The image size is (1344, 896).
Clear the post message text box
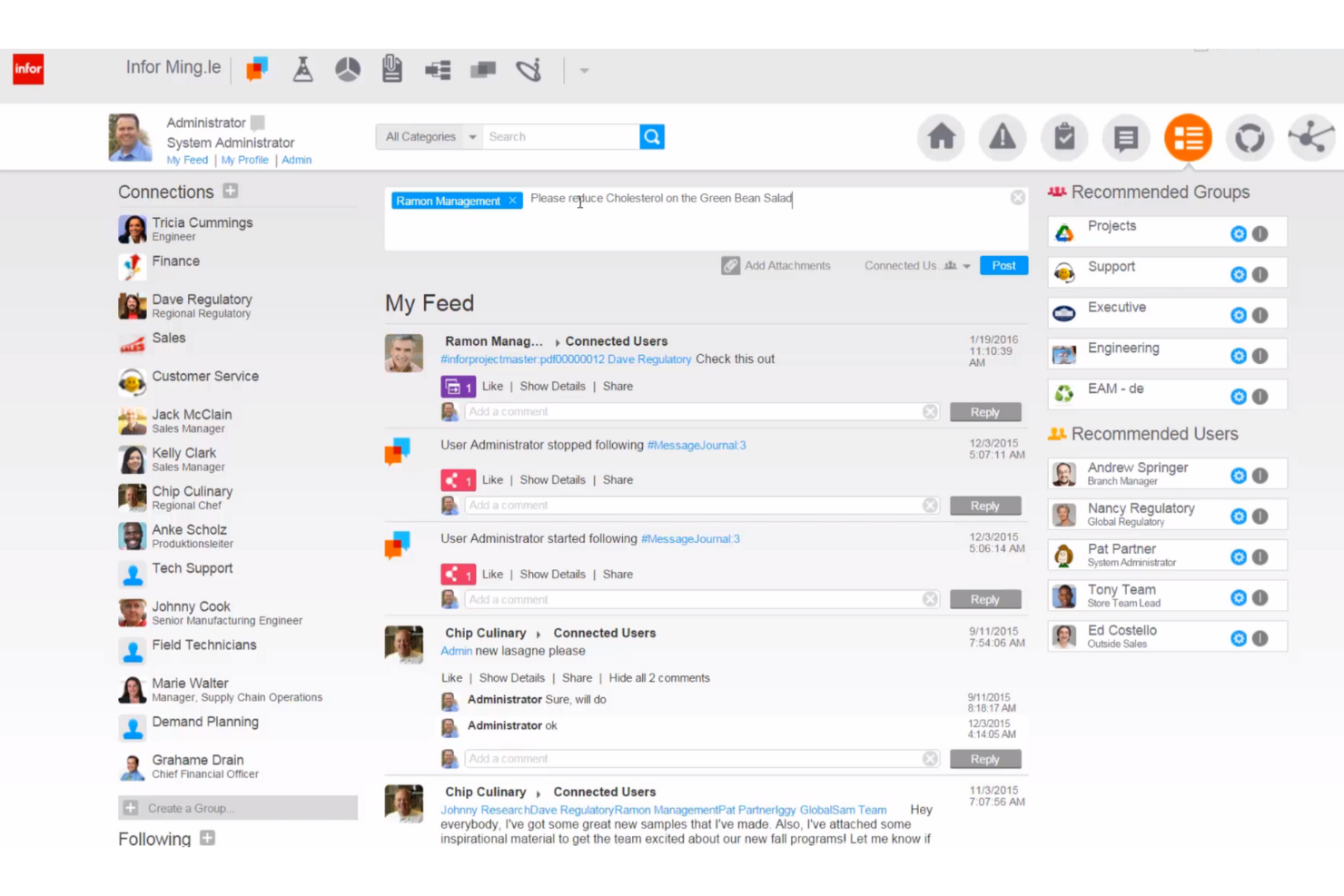pyautogui.click(x=1018, y=198)
